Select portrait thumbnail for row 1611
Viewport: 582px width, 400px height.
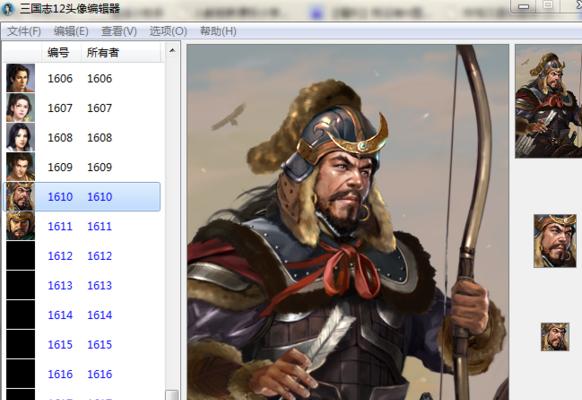tap(20, 226)
